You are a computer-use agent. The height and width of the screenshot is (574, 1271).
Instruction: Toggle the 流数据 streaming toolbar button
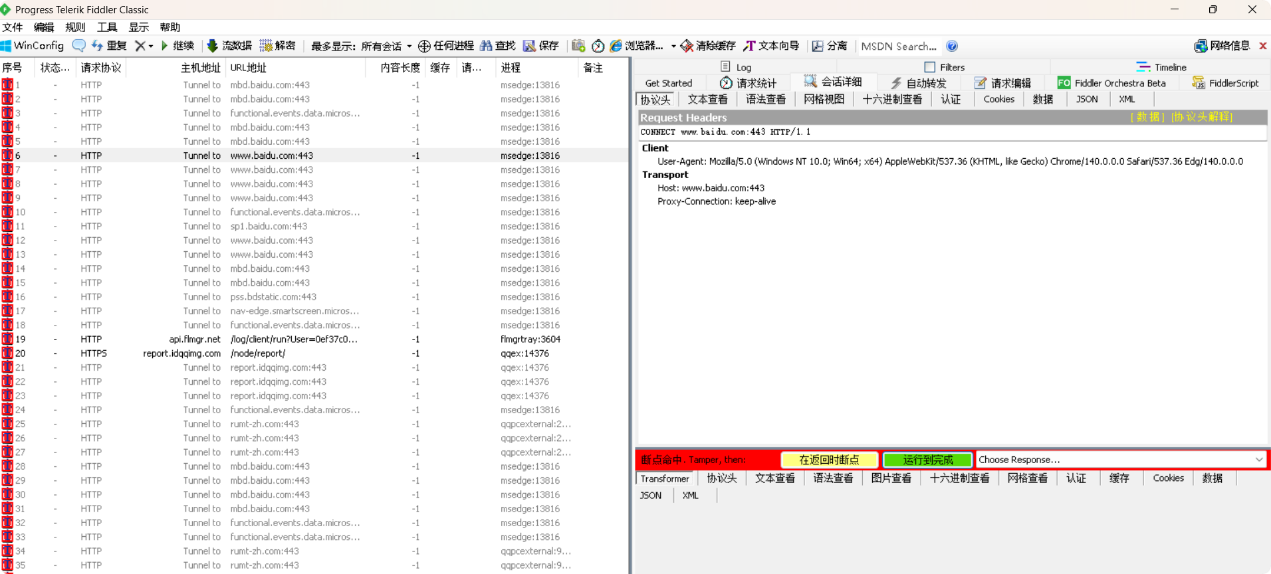click(x=229, y=46)
